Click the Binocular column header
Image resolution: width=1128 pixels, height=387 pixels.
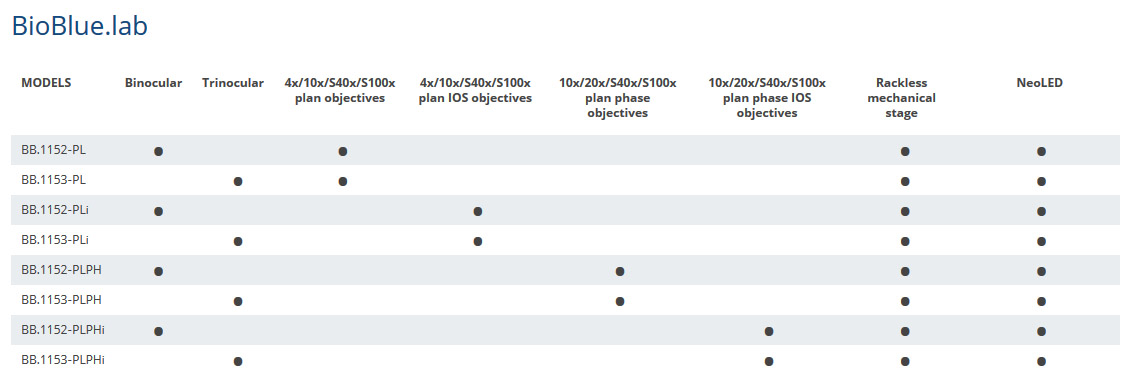(153, 83)
